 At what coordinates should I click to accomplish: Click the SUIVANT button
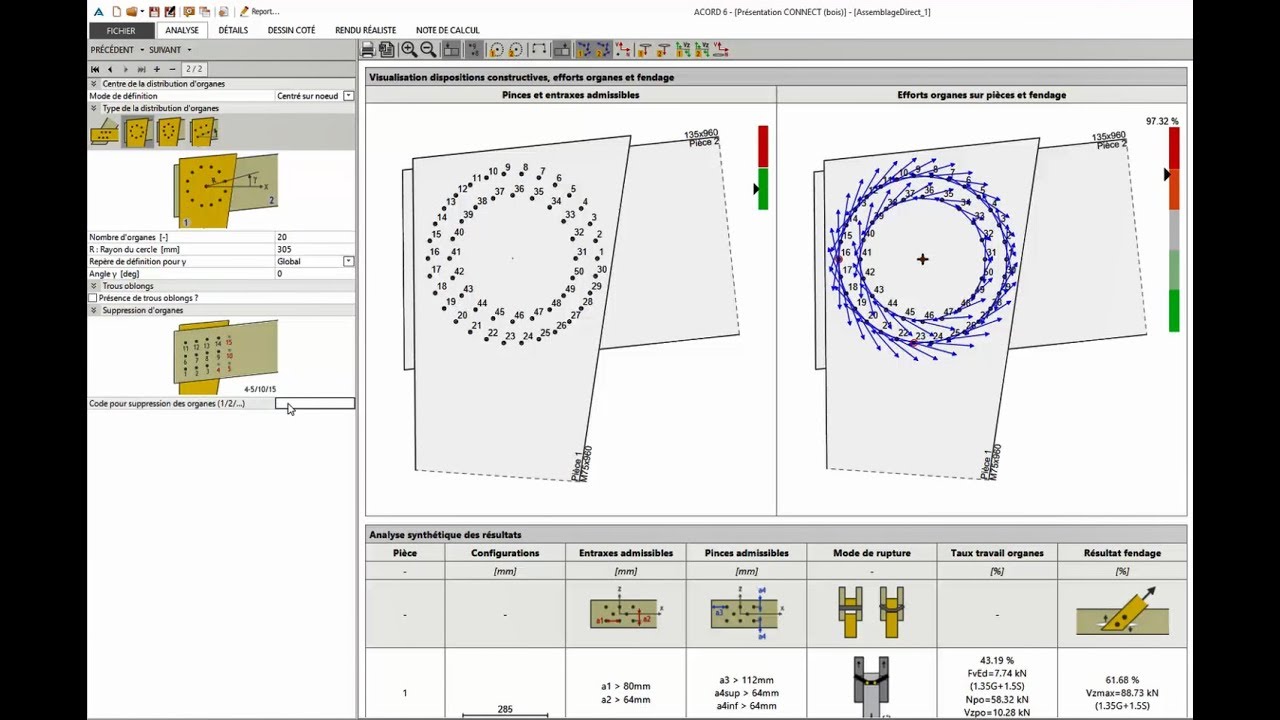click(x=165, y=50)
